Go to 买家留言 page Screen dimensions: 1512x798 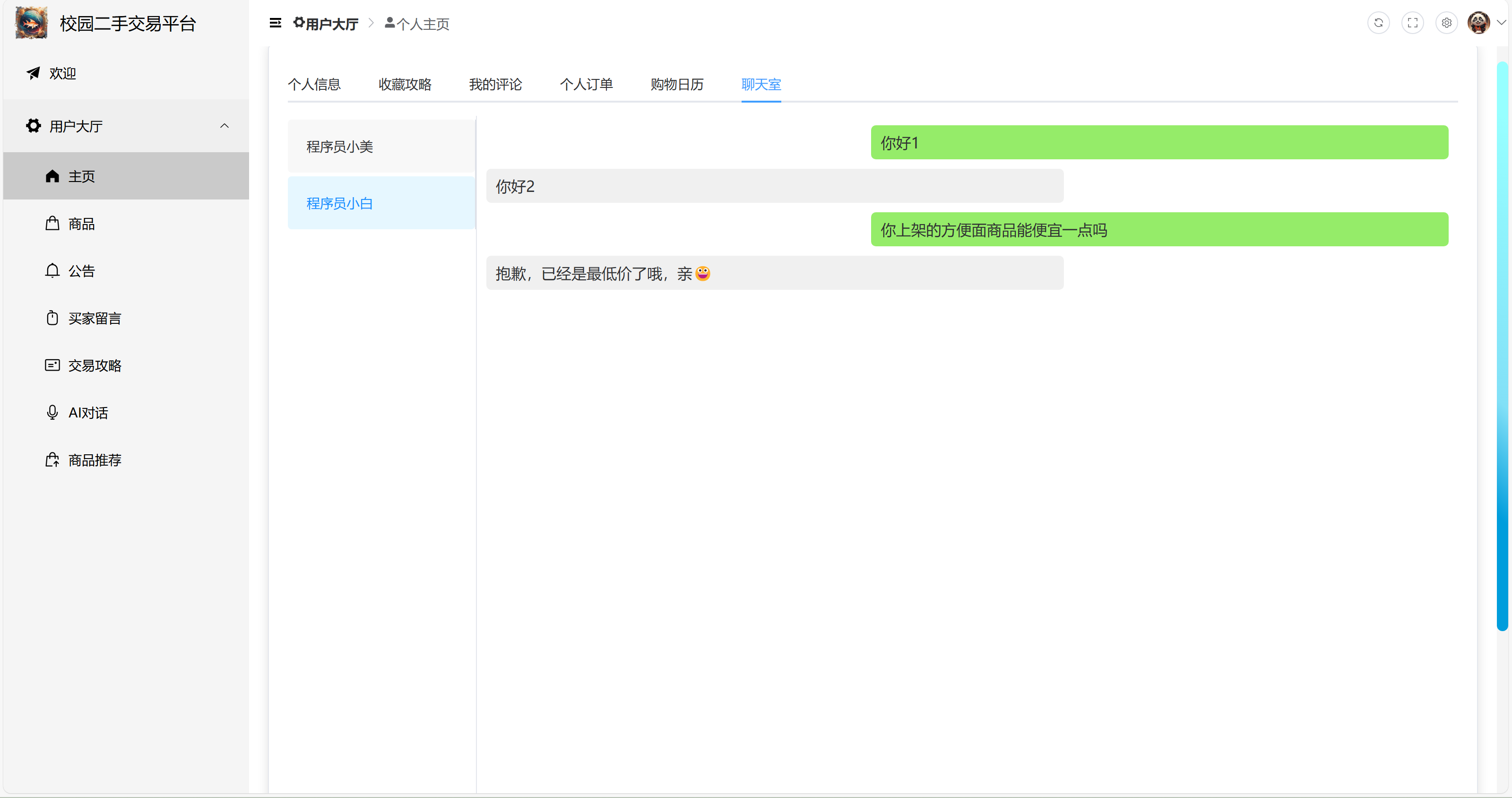94,318
